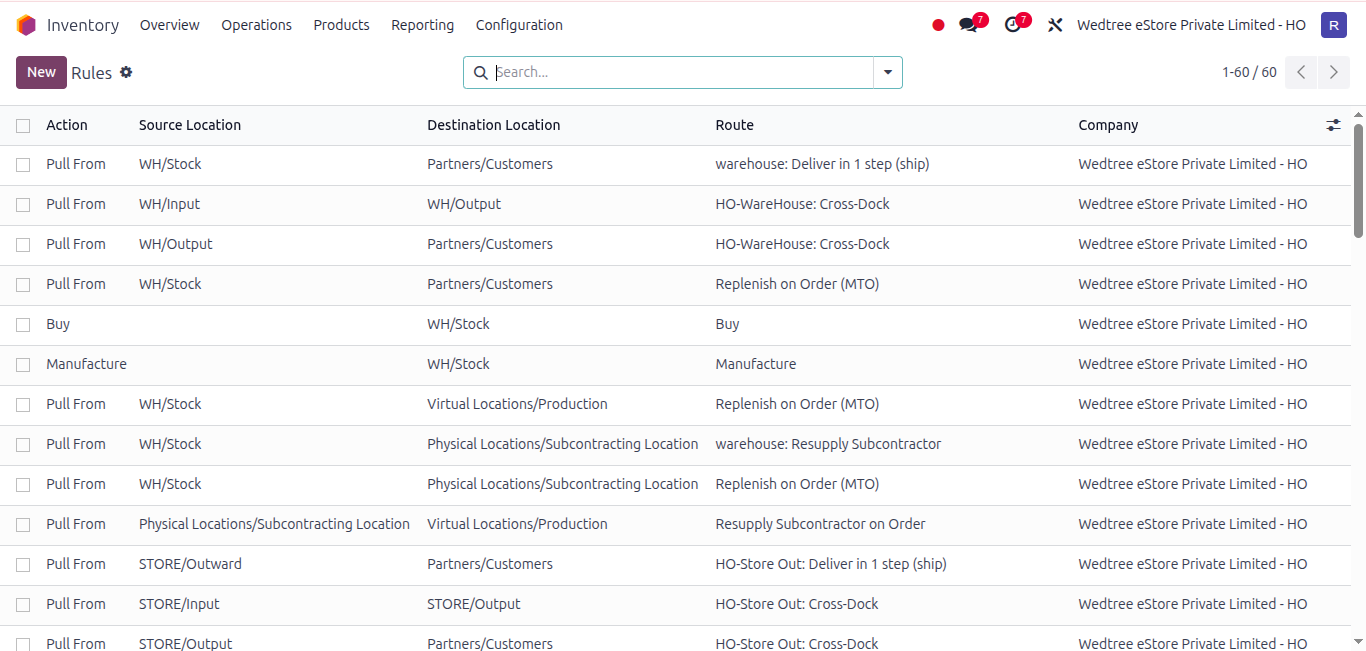
Task: Check the Resupply Subcontractor on Order row
Action: point(23,524)
